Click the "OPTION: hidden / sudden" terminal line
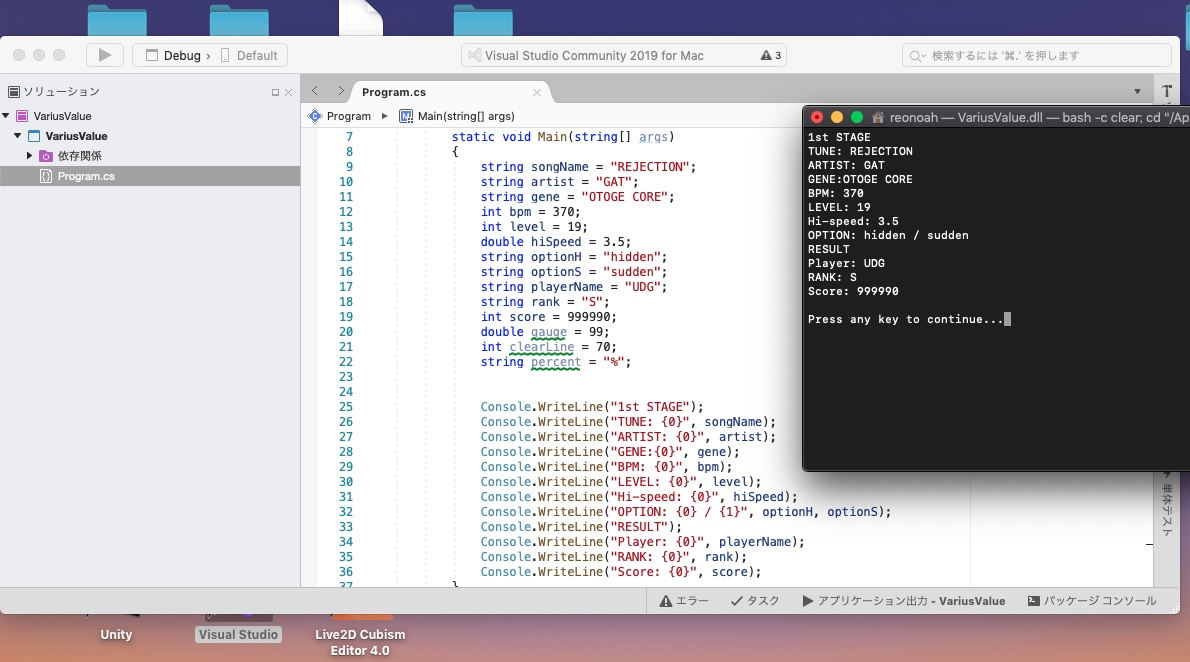 [888, 235]
